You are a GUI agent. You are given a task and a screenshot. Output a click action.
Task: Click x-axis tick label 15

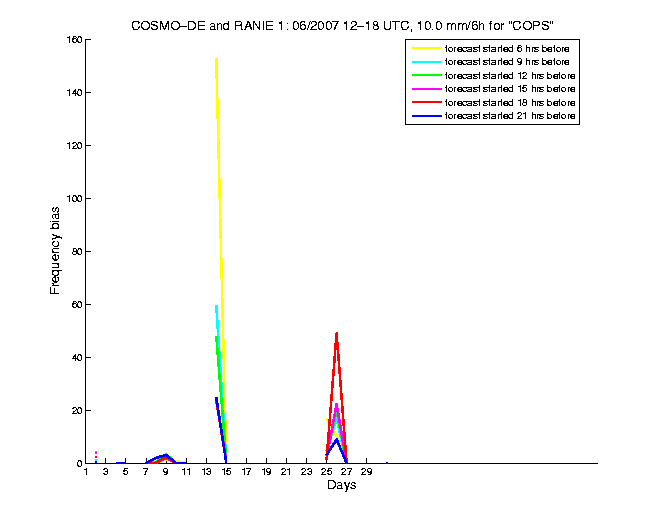(x=226, y=472)
